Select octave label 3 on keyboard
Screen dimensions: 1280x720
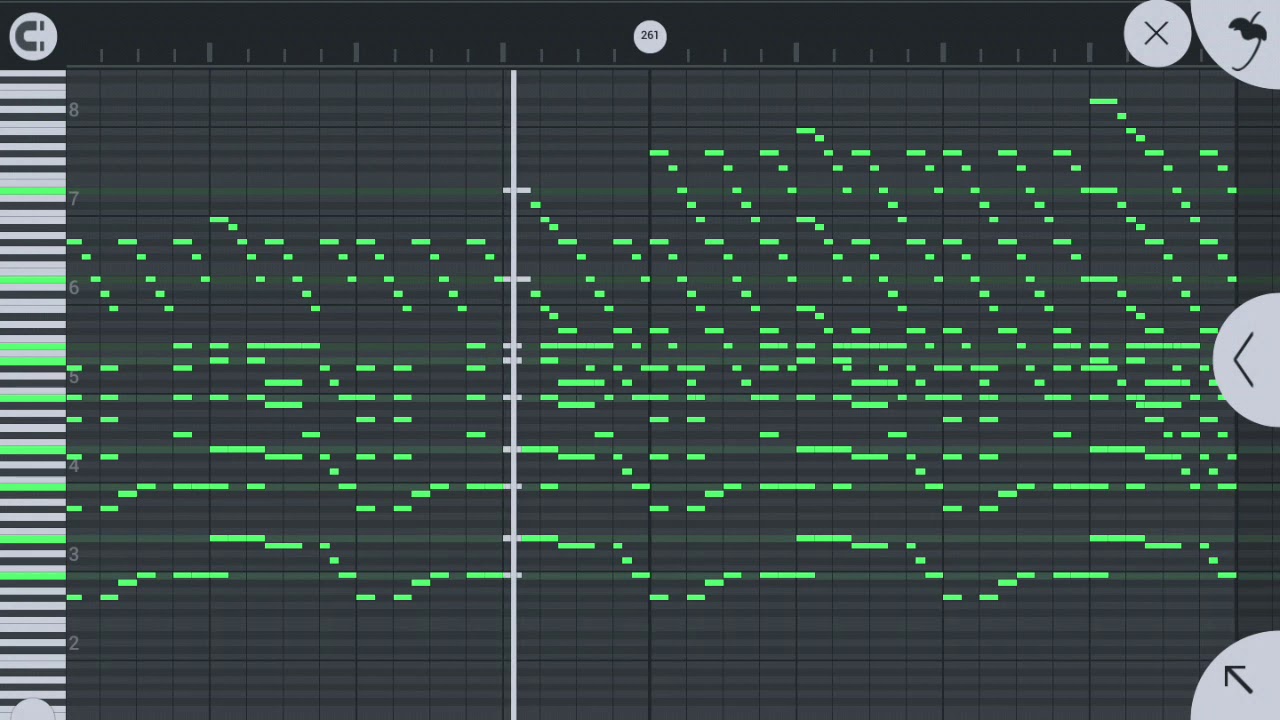pos(74,554)
